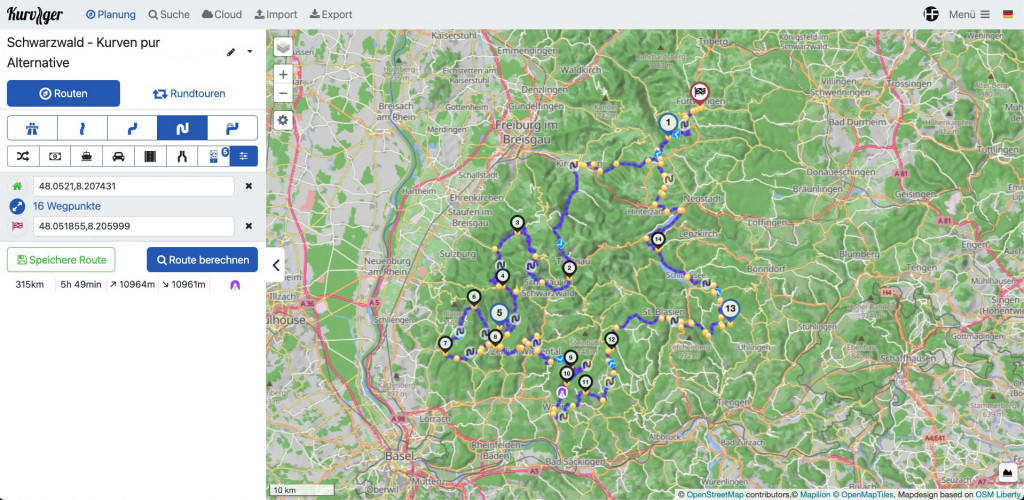Click Speichere Route button
Viewport: 1024px width, 500px height.
coord(61,260)
